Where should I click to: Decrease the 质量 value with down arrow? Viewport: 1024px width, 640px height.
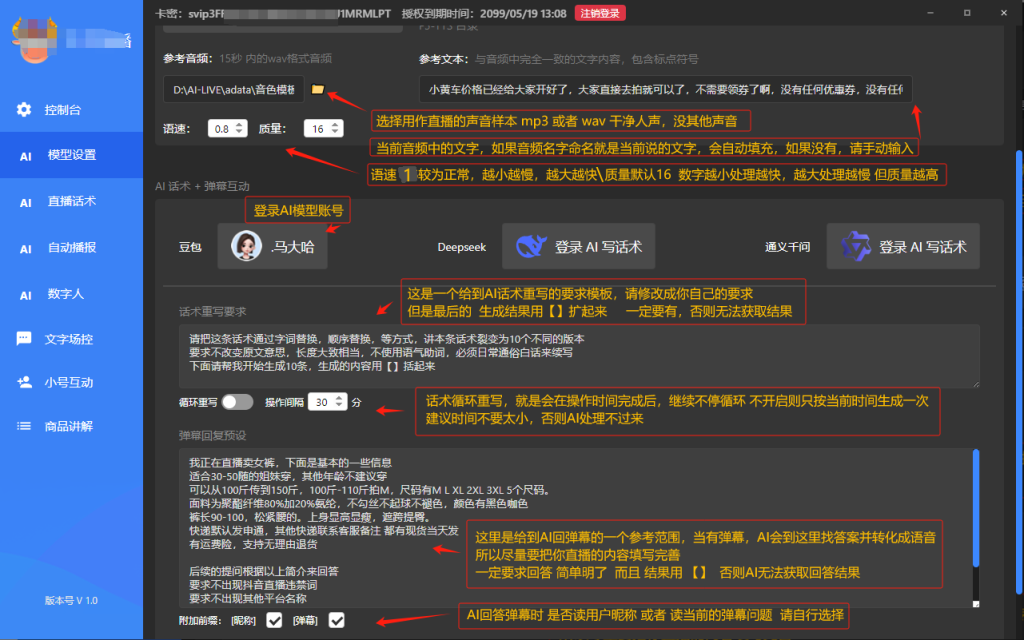(x=335, y=132)
